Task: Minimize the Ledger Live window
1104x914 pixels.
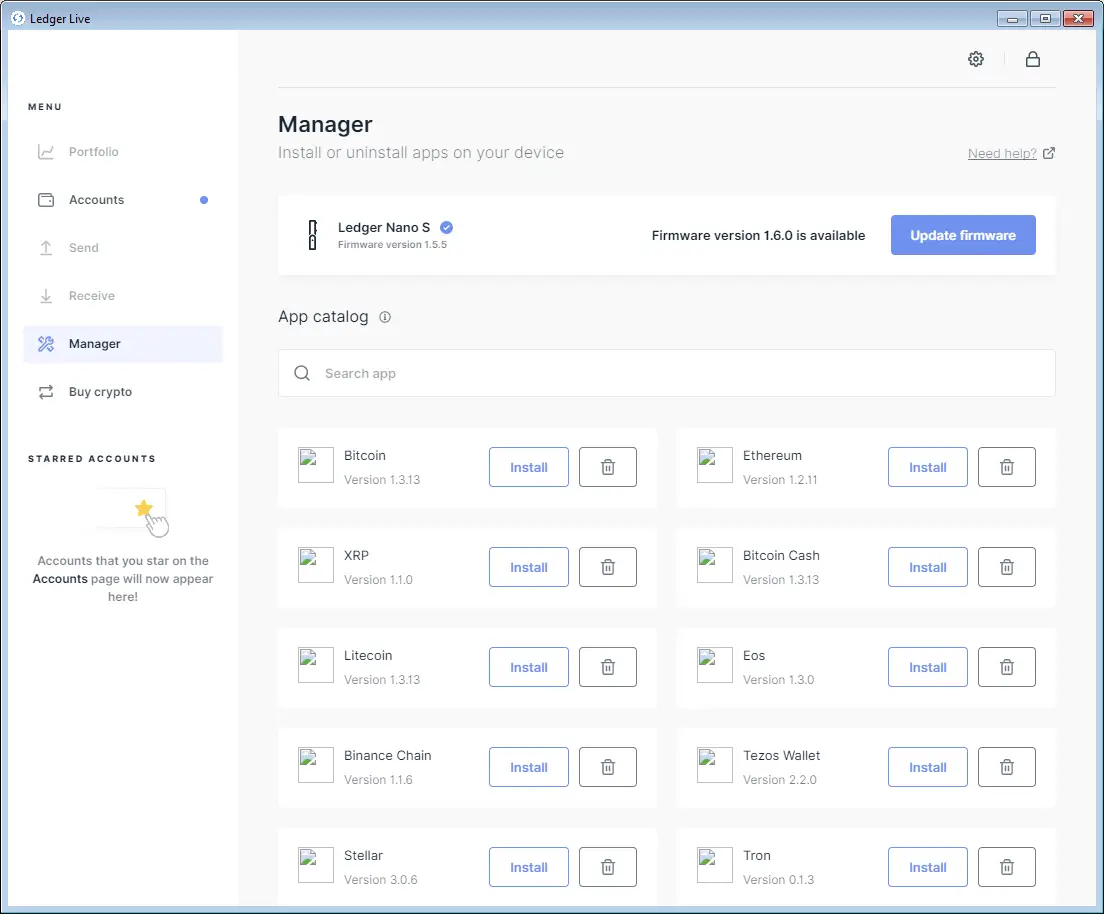Action: [x=1012, y=19]
